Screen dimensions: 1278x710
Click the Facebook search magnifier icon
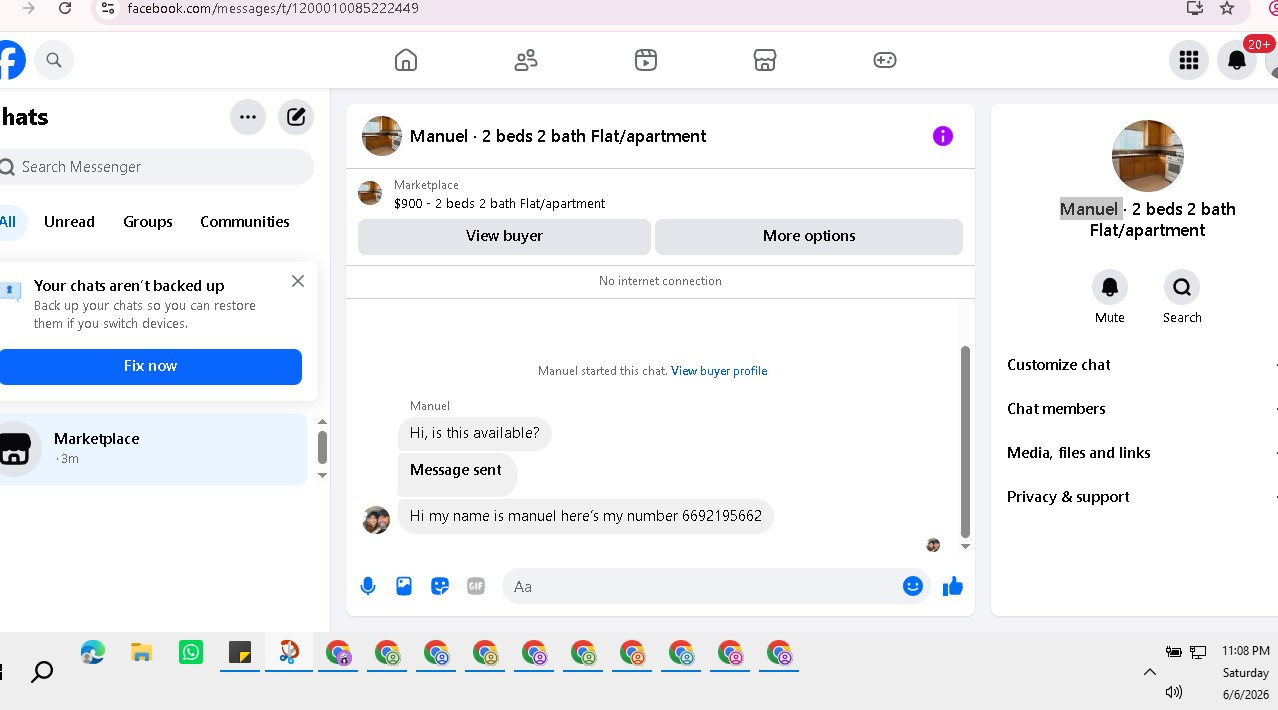54,60
